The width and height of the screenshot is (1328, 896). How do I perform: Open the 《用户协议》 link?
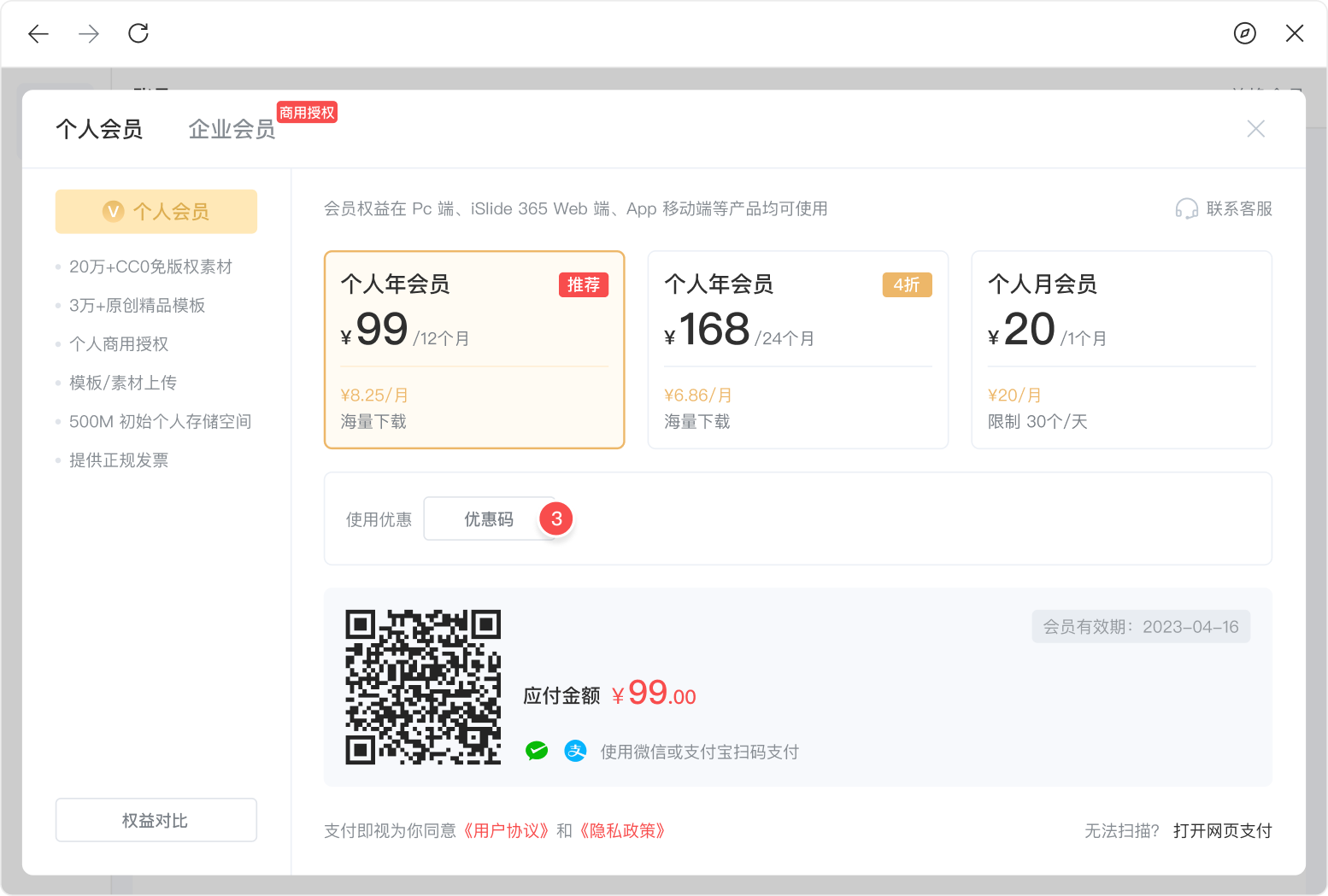tap(507, 830)
